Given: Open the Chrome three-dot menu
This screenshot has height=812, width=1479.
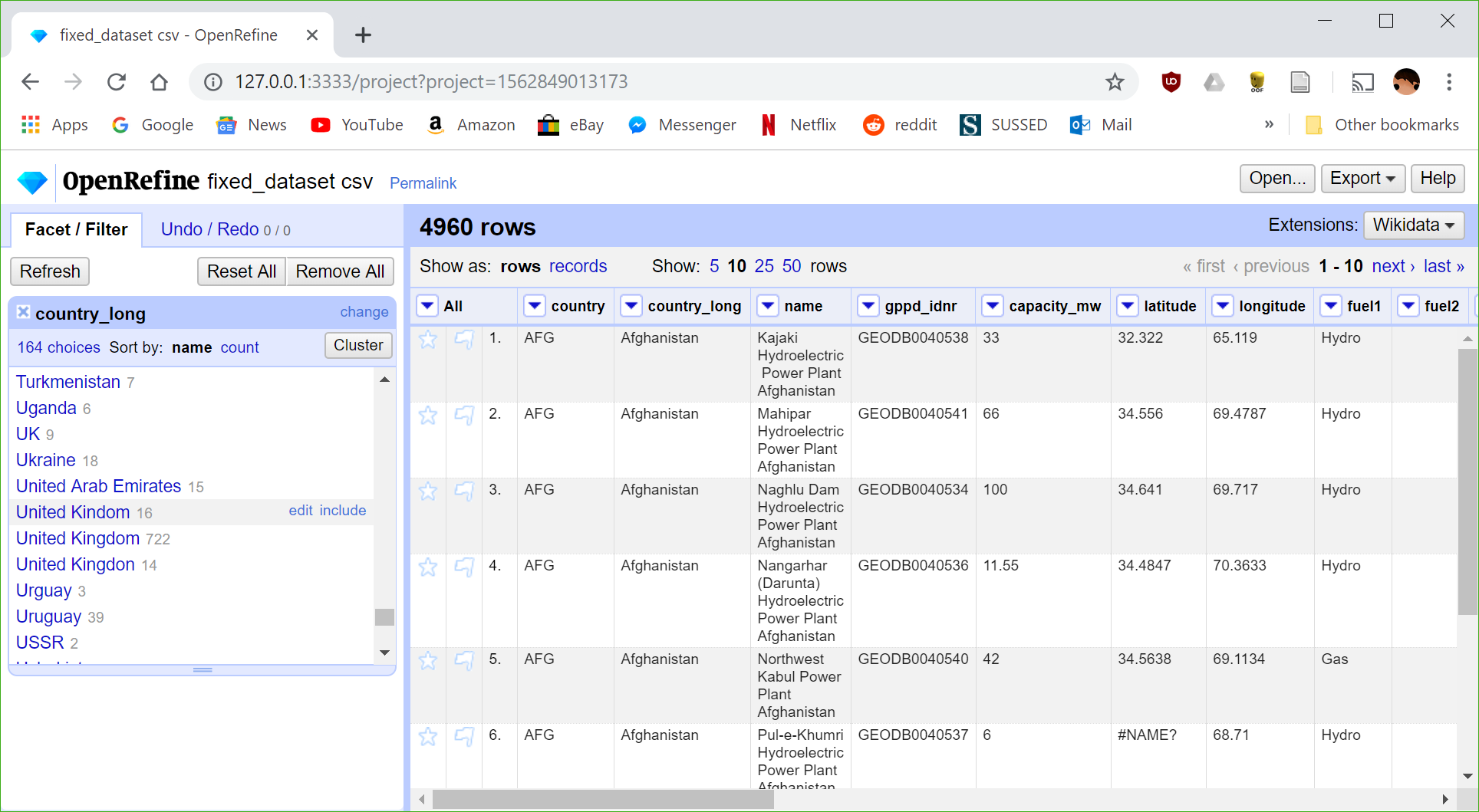Looking at the screenshot, I should pyautogui.click(x=1448, y=82).
